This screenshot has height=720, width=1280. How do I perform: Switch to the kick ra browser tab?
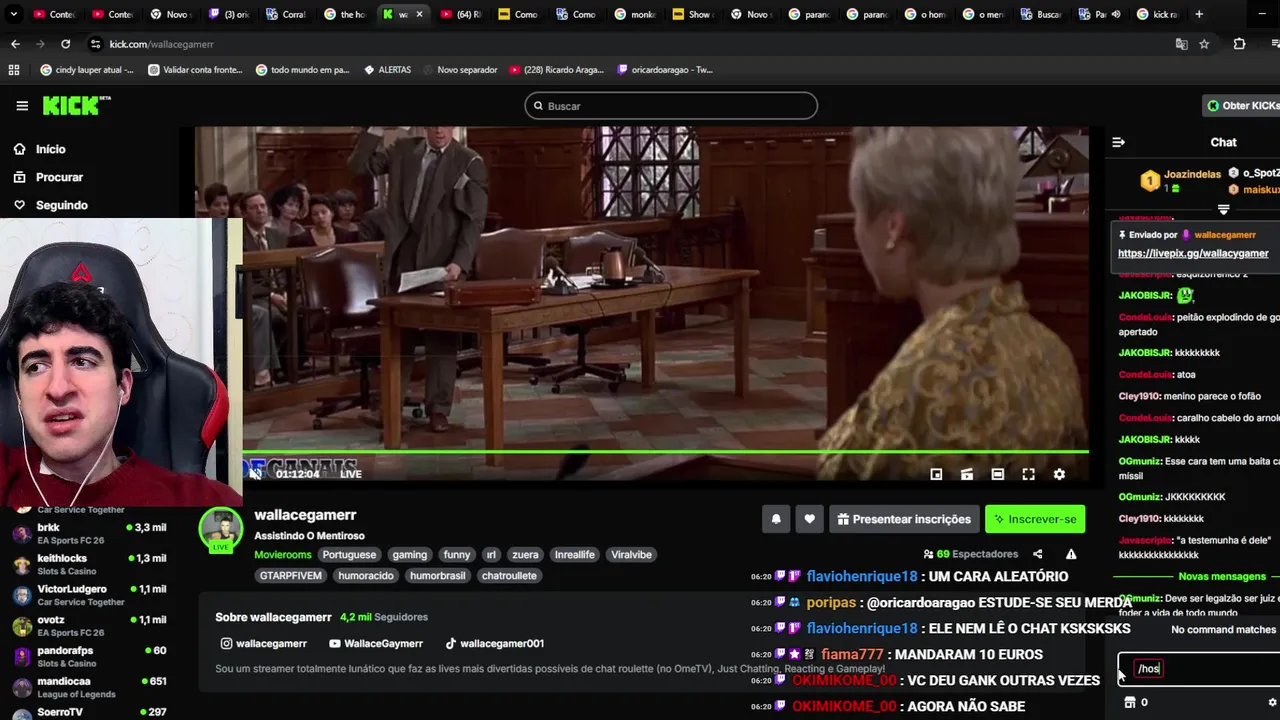(1156, 14)
